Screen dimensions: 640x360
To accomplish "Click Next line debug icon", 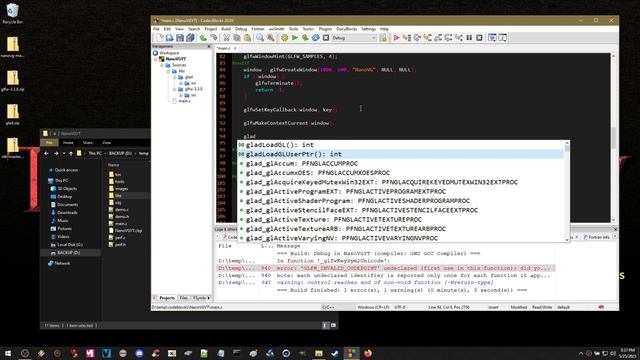I will (417, 38).
